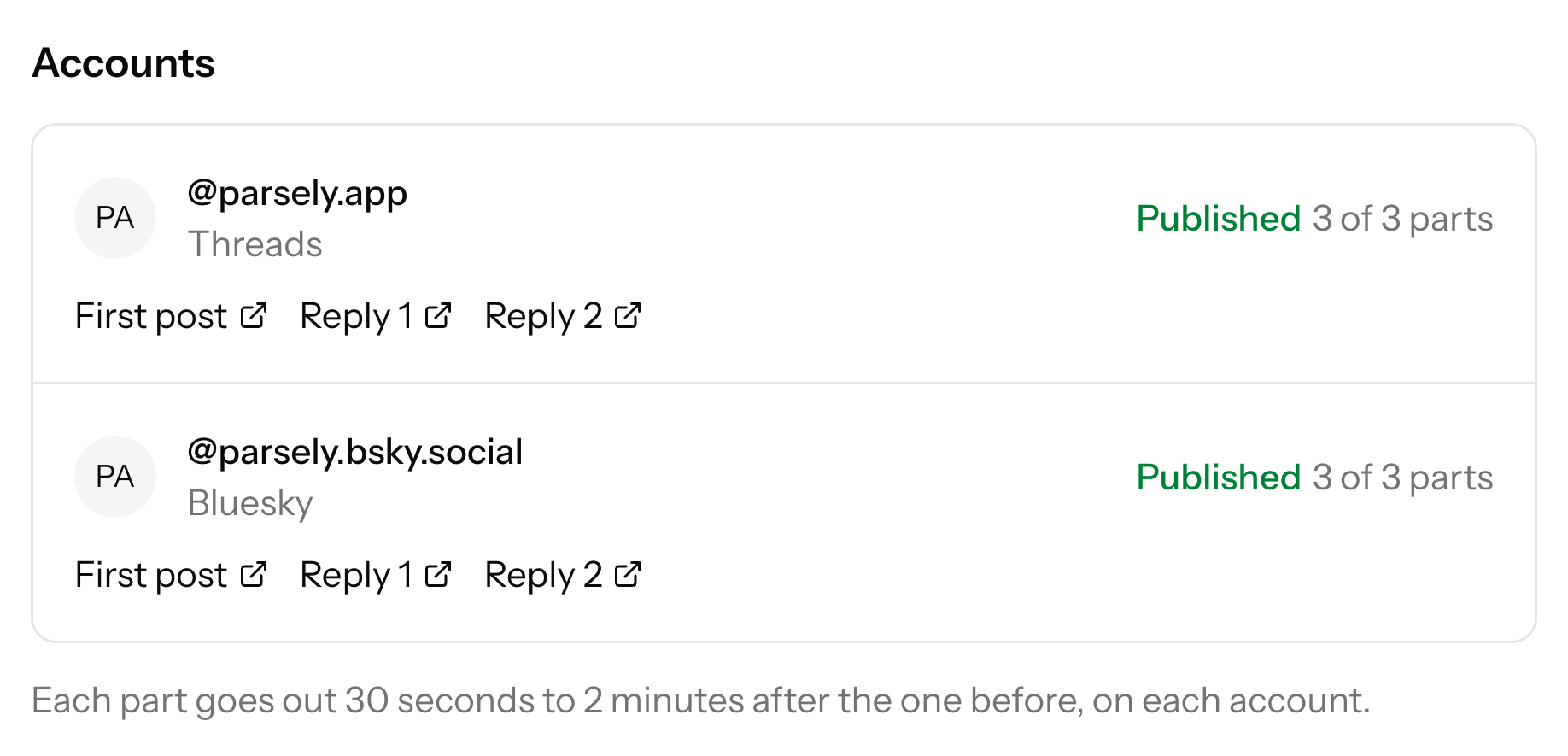Click external-link icon beside Threads First post
This screenshot has height=756, width=1568.
[254, 316]
